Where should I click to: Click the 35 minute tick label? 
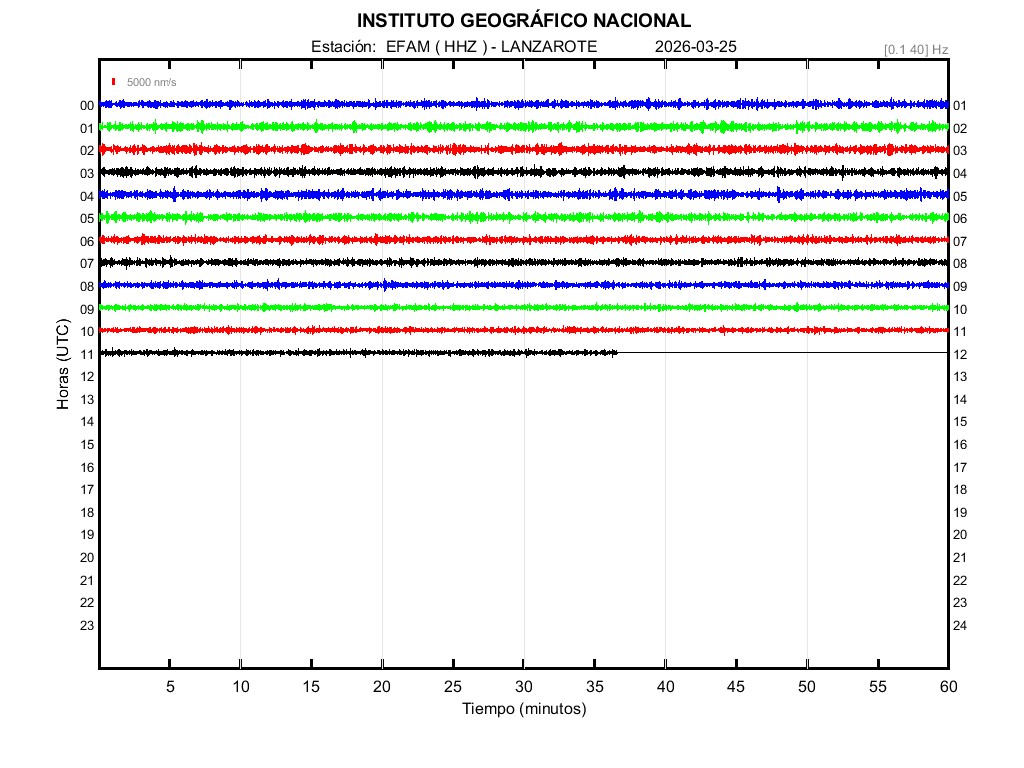click(595, 687)
